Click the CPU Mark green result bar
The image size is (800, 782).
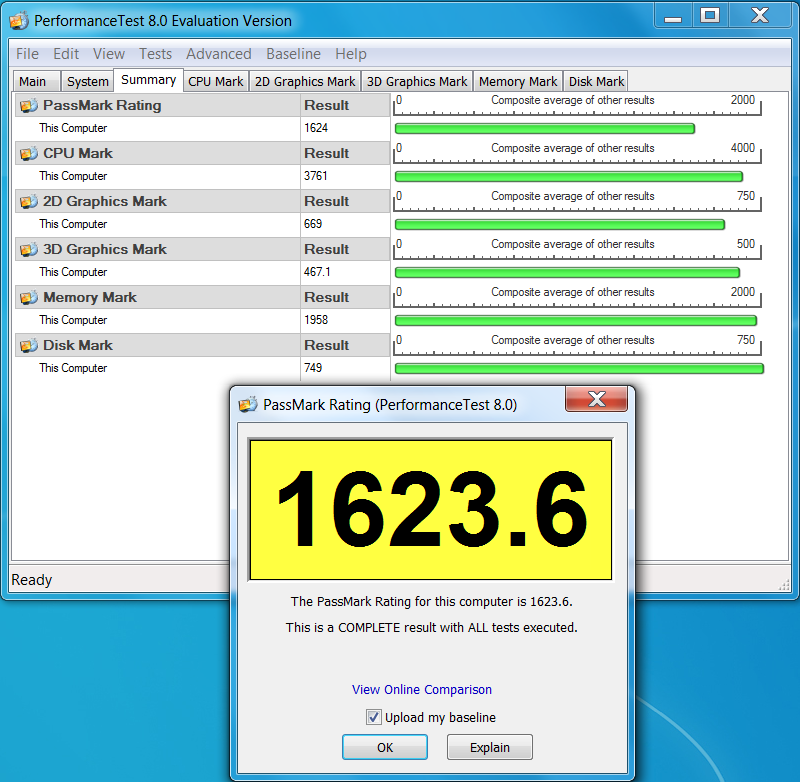click(x=568, y=176)
